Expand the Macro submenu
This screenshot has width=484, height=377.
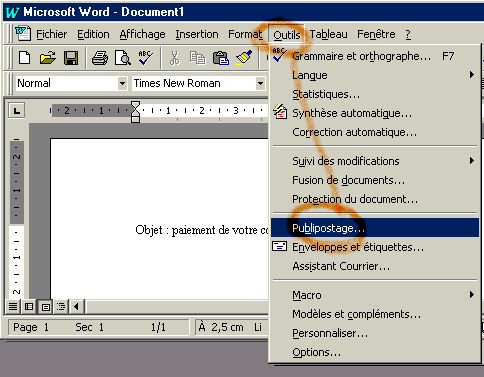click(374, 295)
